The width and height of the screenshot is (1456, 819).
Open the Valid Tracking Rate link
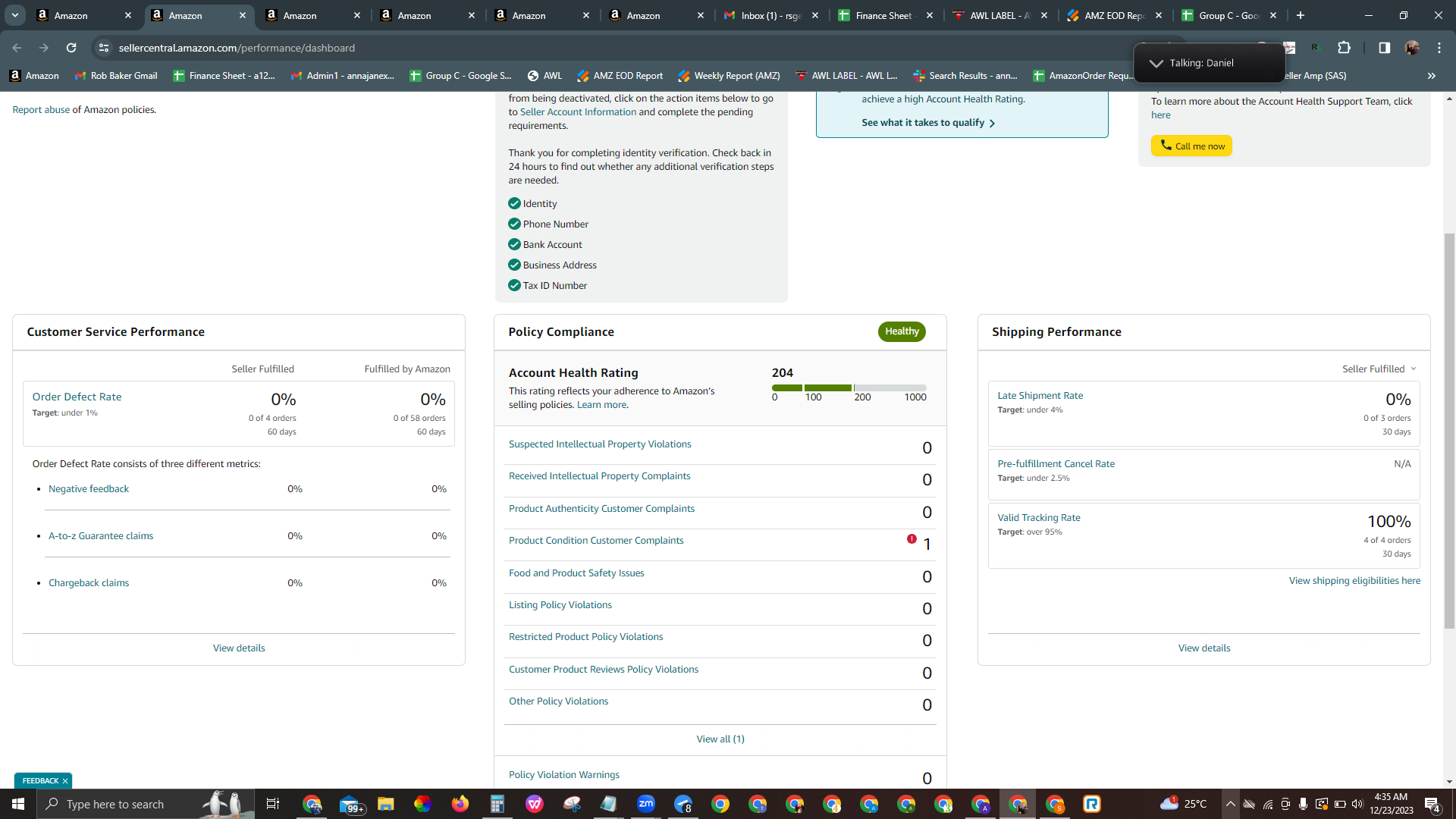pyautogui.click(x=1039, y=518)
